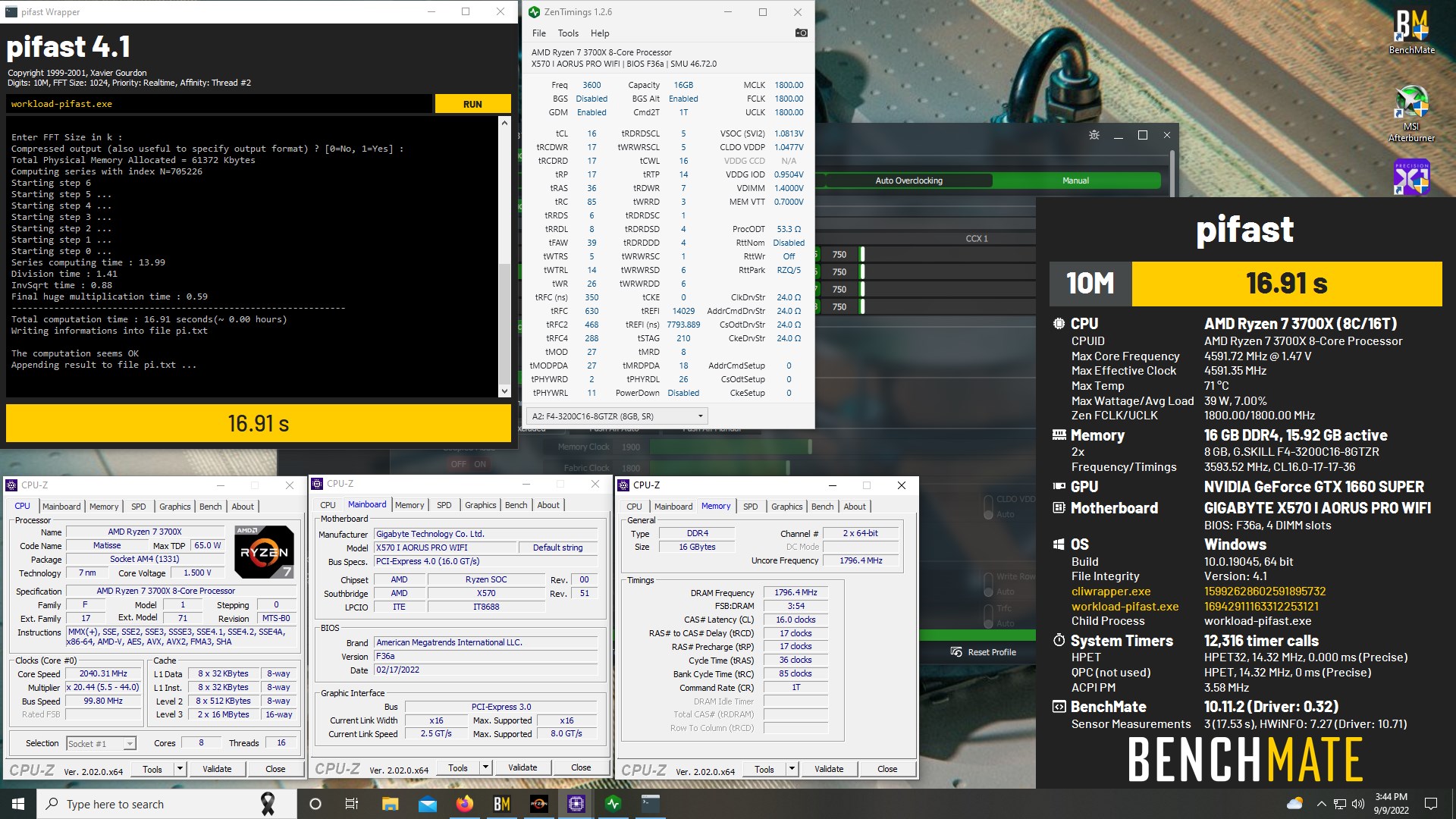Click the taskbar clock showing 3:44 PM
This screenshot has width=1456, height=819.
(1391, 804)
